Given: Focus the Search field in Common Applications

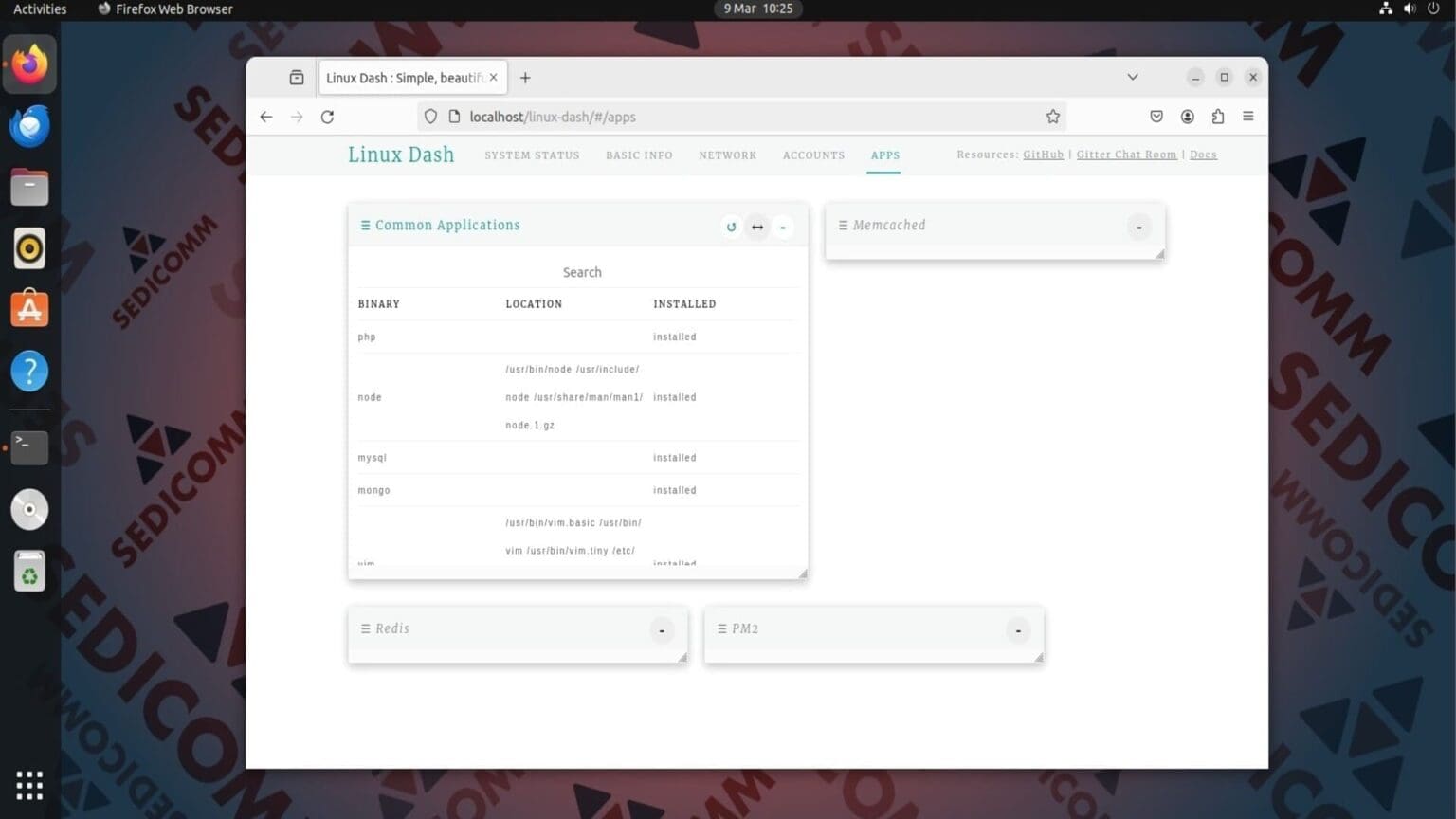Looking at the screenshot, I should (x=582, y=272).
